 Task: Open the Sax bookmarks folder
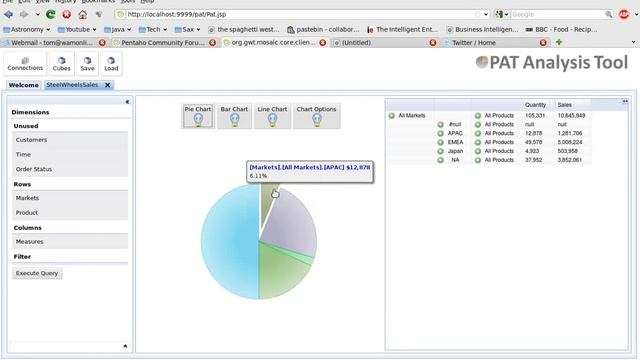[188, 29]
